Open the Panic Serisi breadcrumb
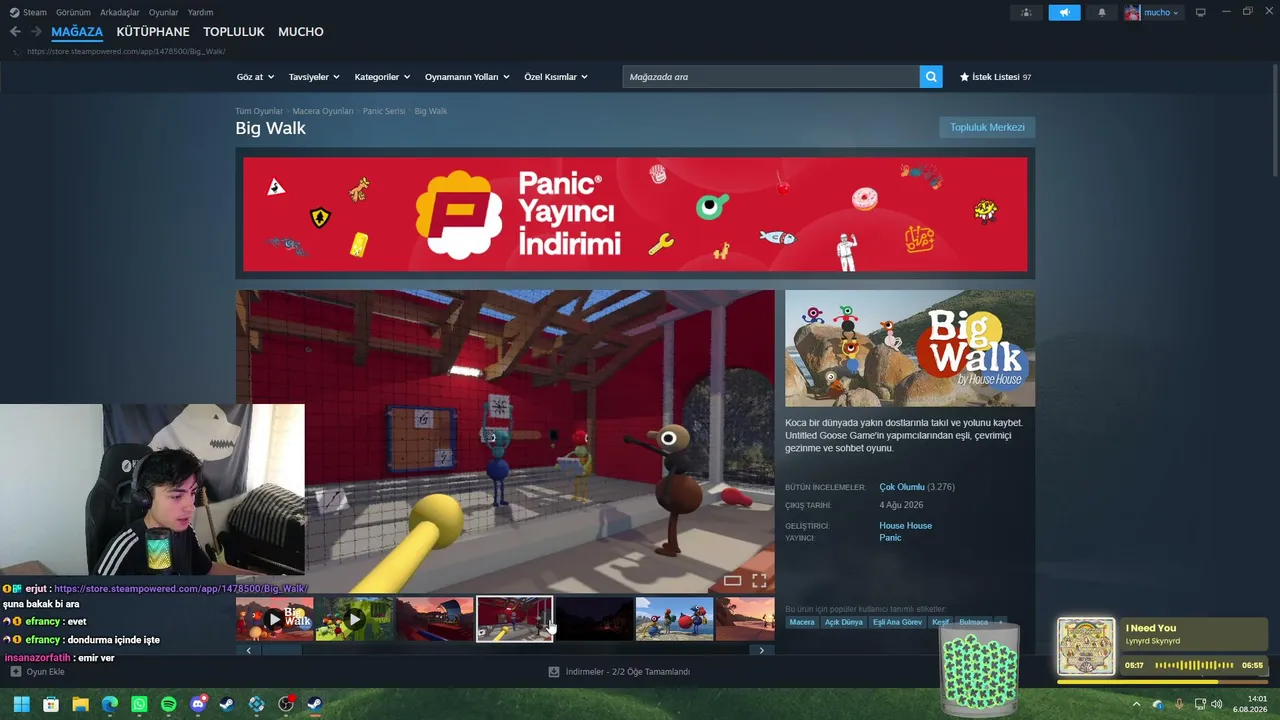 click(384, 111)
